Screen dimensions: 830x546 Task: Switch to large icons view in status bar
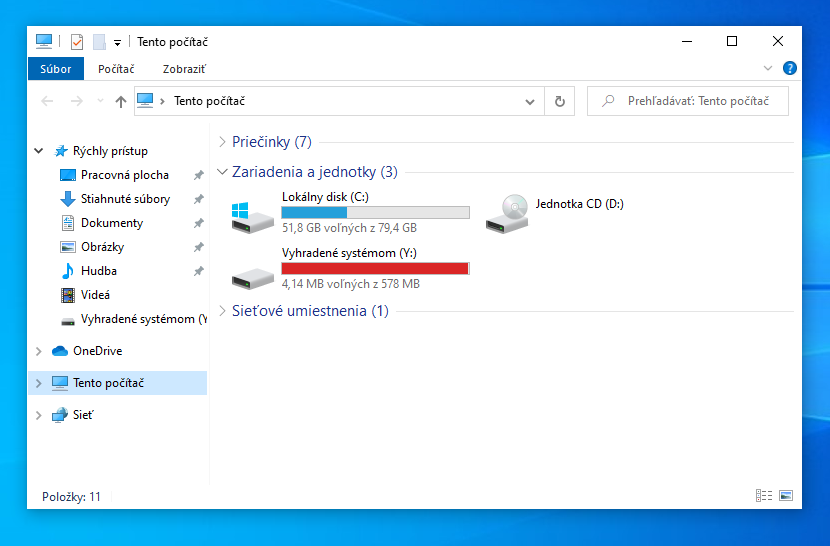coord(786,496)
